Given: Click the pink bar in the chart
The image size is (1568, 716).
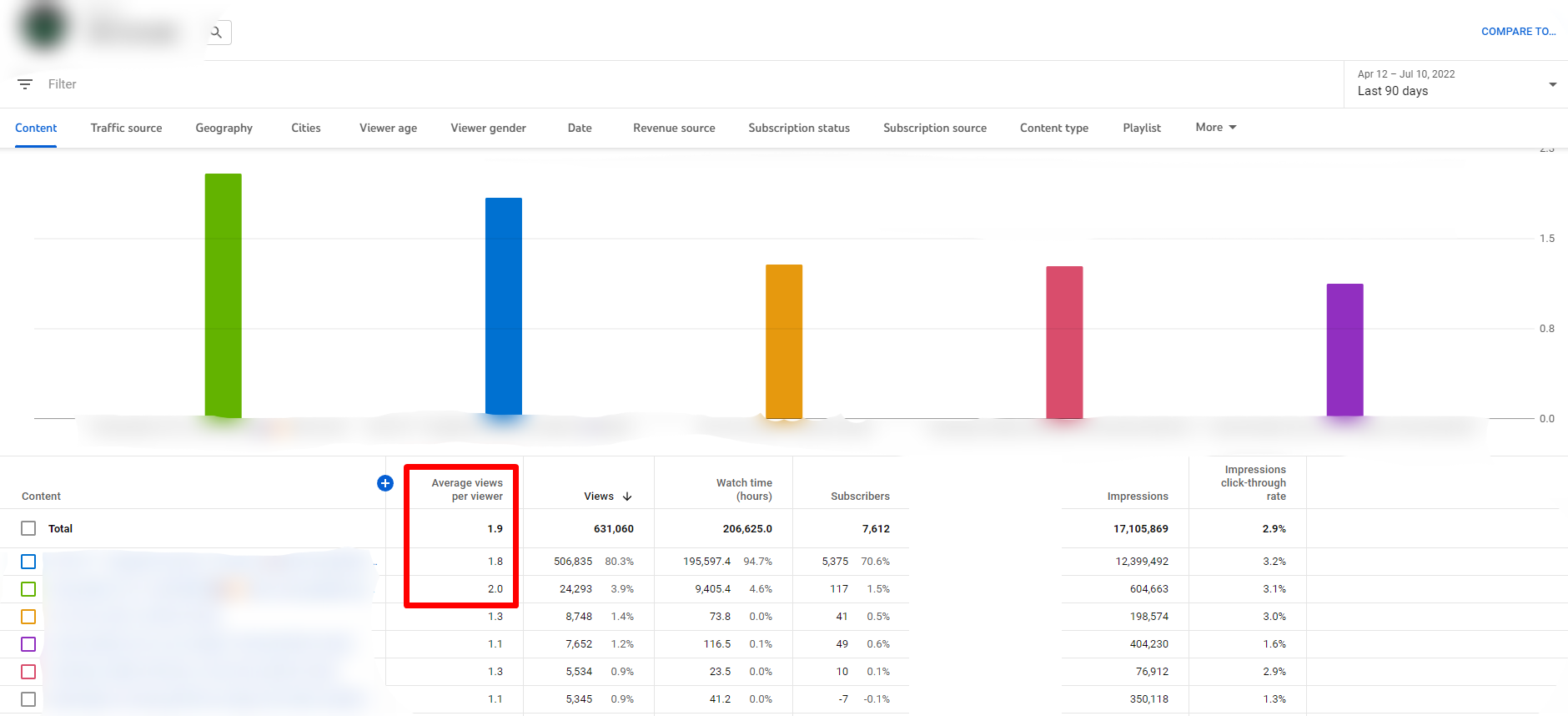Looking at the screenshot, I should click(x=1064, y=342).
